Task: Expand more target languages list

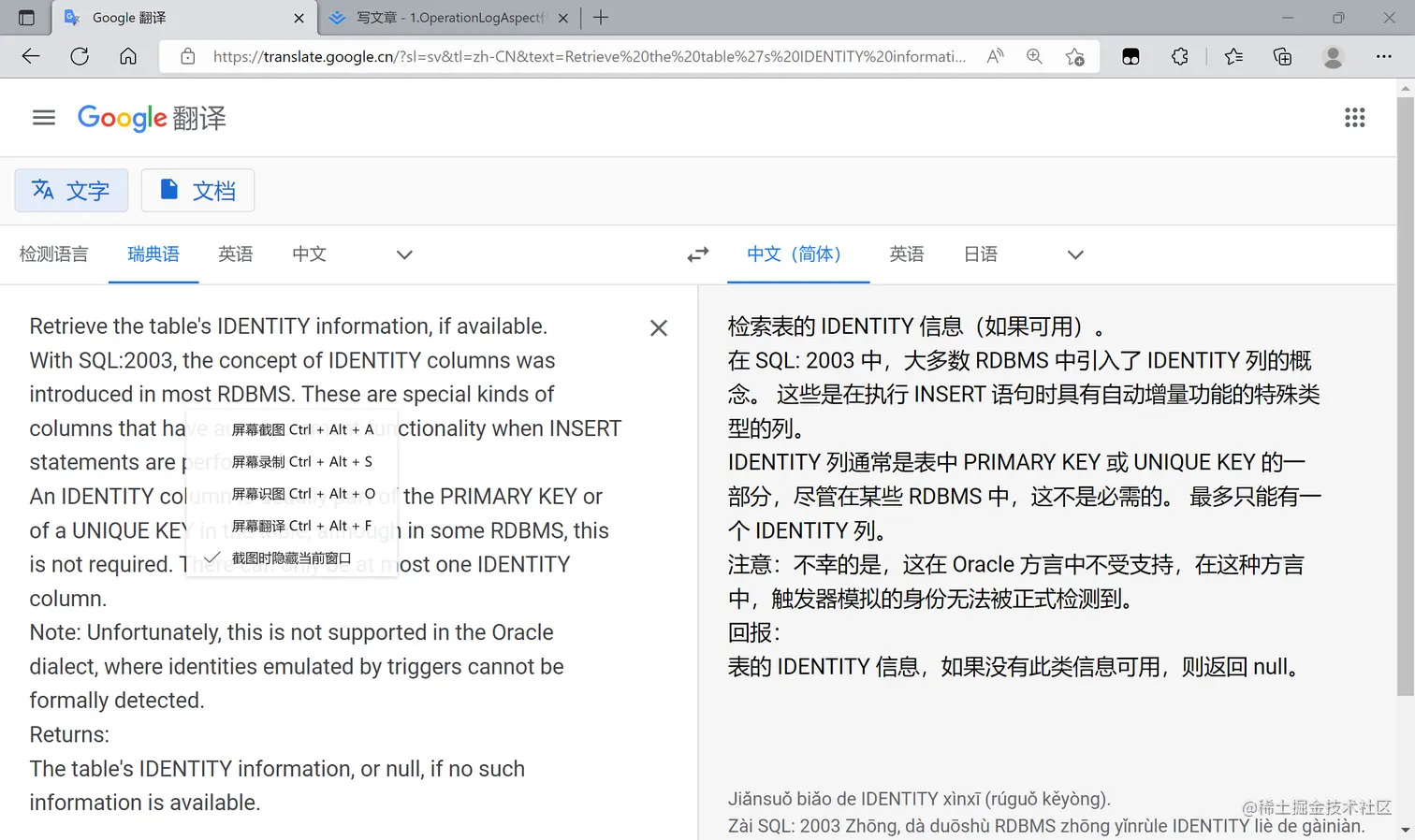Action: pos(1075,254)
